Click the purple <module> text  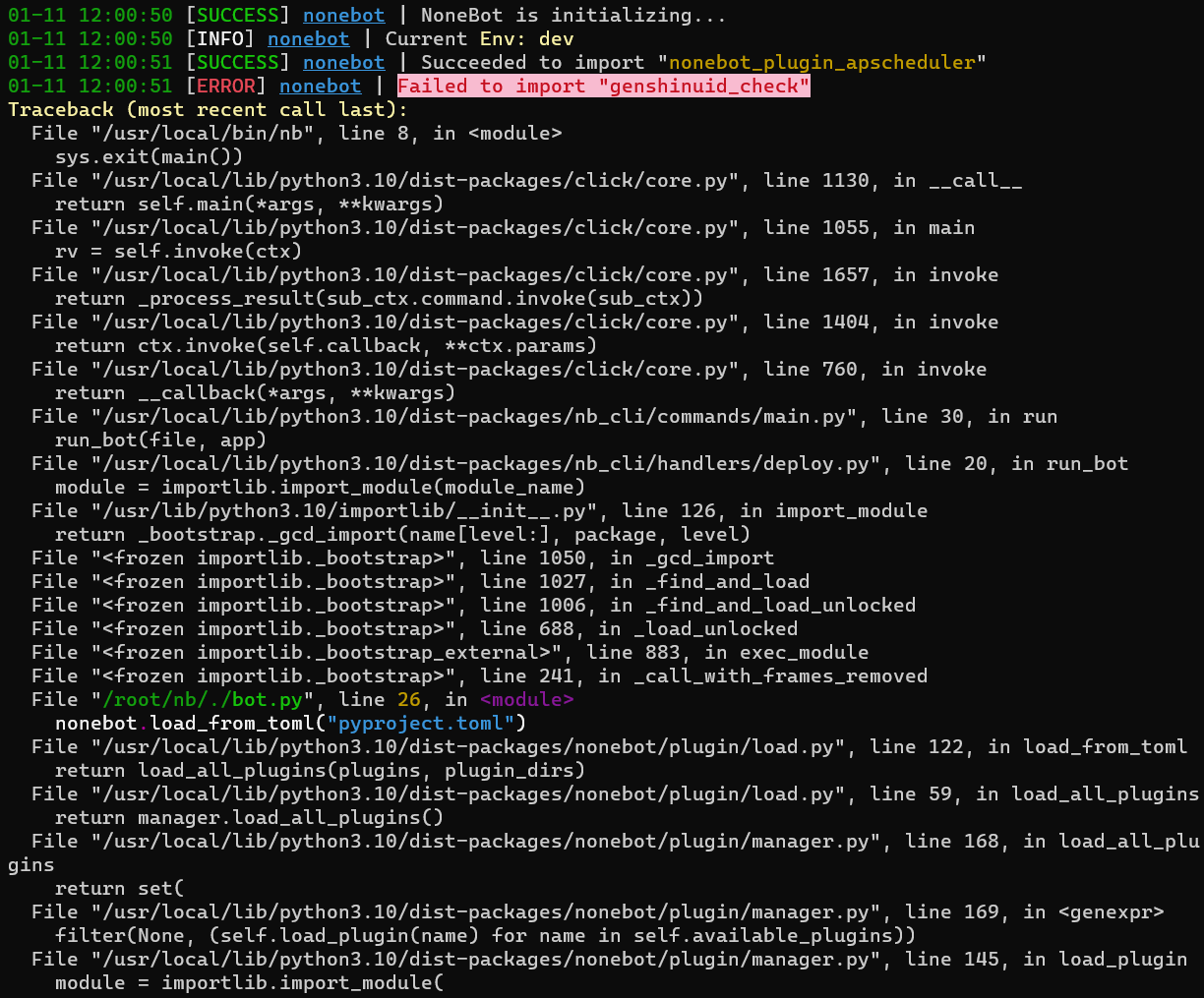526,699
